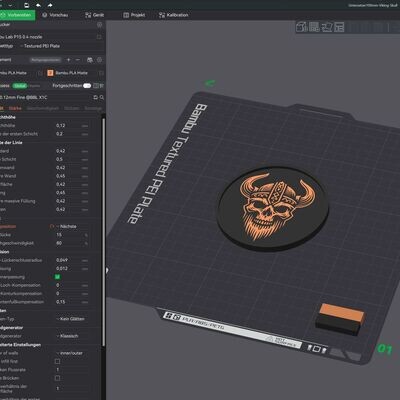Open the 0.12mm Fine @BBL X1C preset dropdown
This screenshot has width=400, height=400.
(x=45, y=98)
